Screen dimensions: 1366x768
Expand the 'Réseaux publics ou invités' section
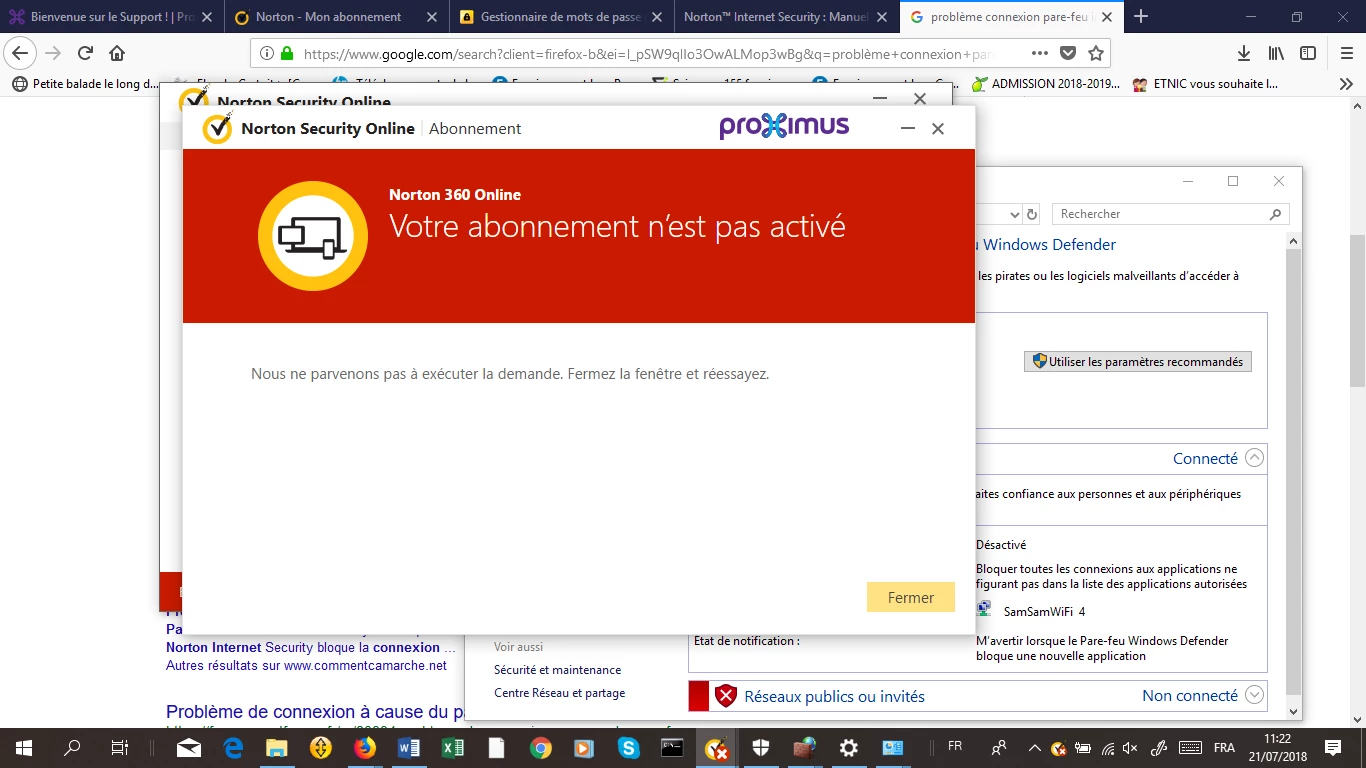click(1255, 695)
